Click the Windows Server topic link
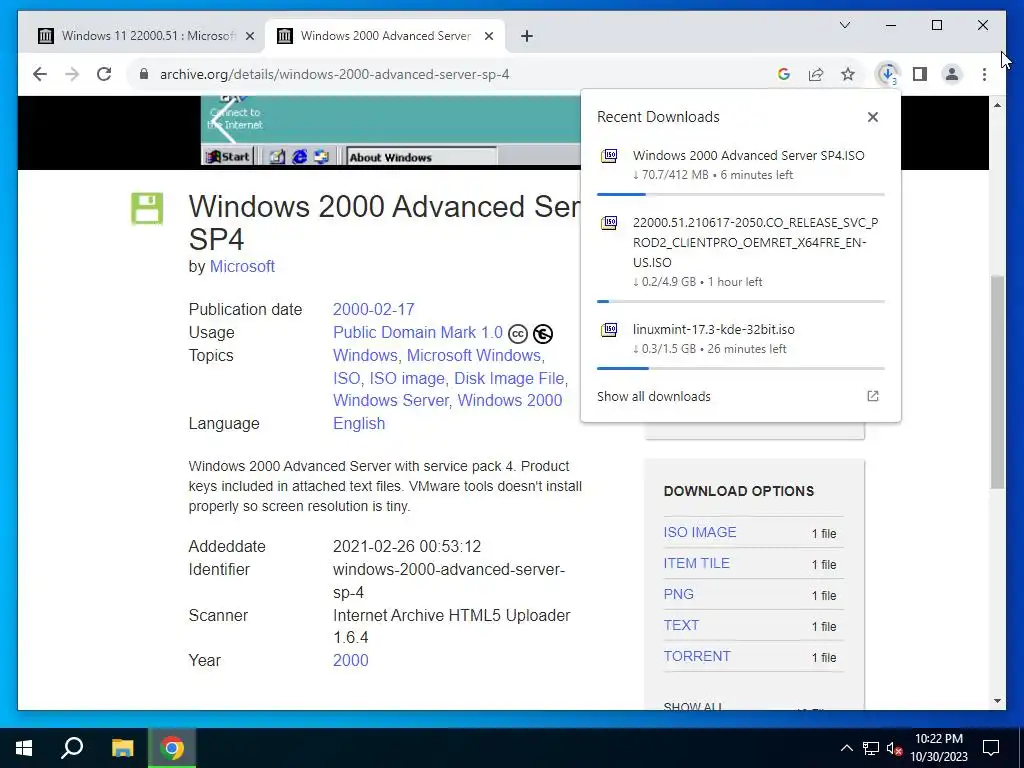Screen dimensions: 1024x768 click(391, 400)
